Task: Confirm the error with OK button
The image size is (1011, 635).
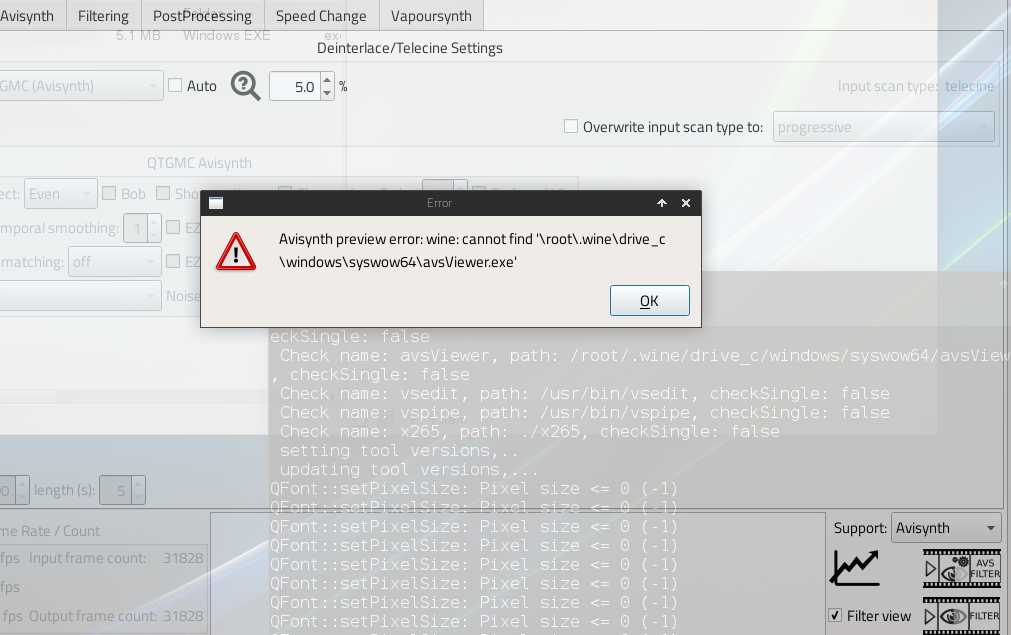Action: (x=649, y=300)
